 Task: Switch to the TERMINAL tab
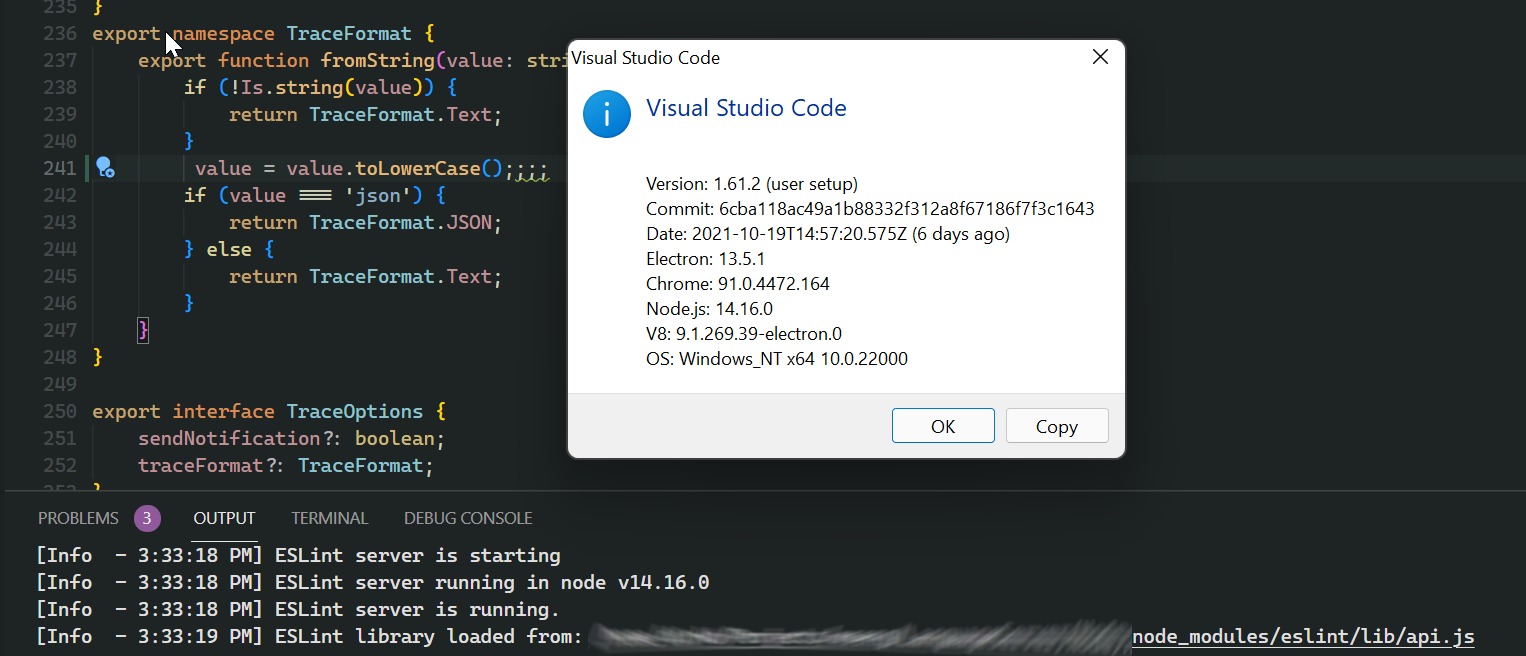coord(330,518)
